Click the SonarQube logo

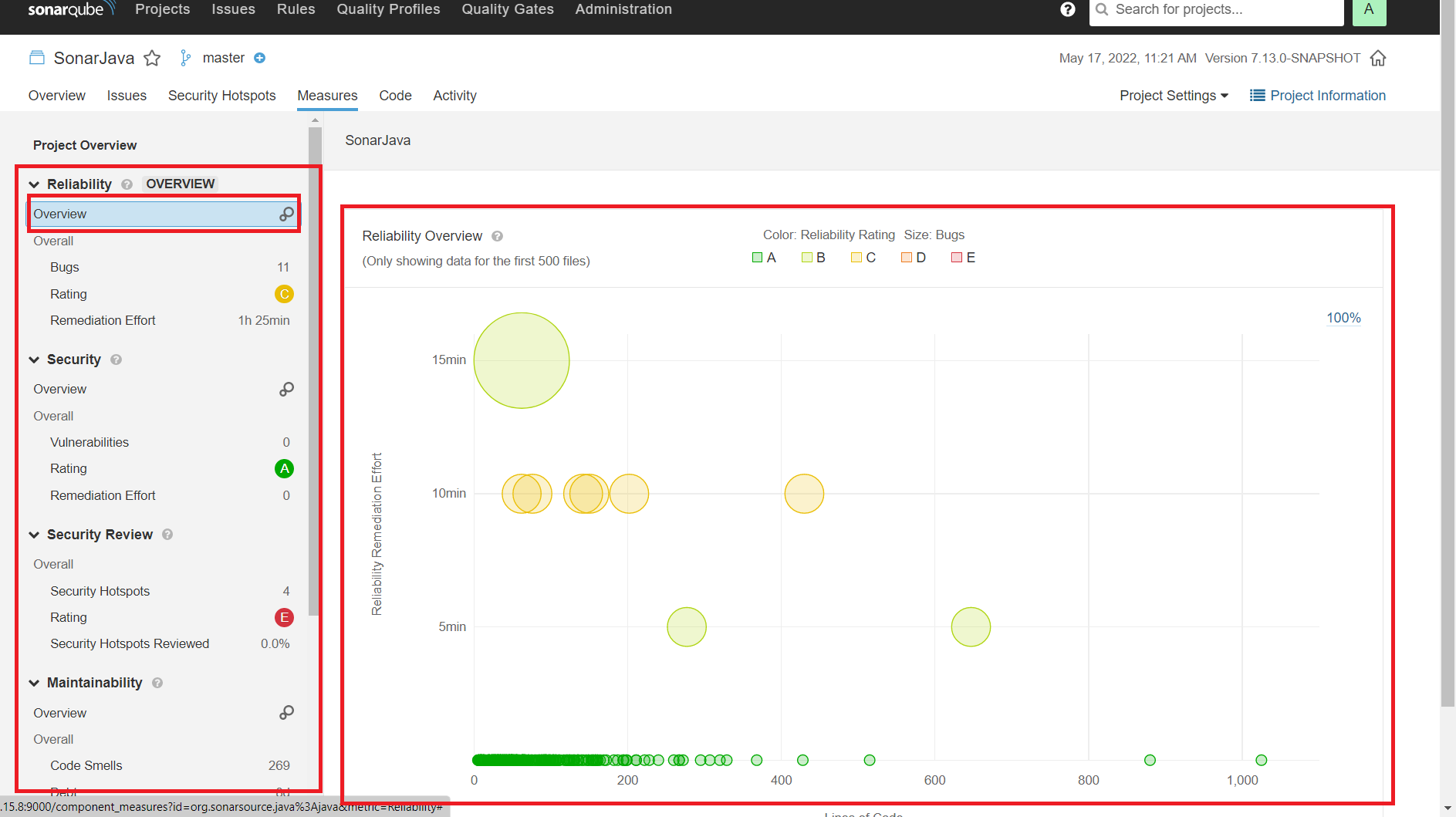[x=72, y=9]
